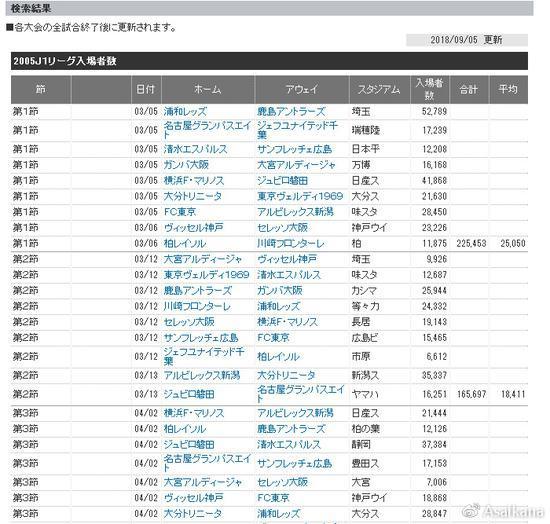Click the 日付 column header
550x524 pixels.
click(146, 89)
